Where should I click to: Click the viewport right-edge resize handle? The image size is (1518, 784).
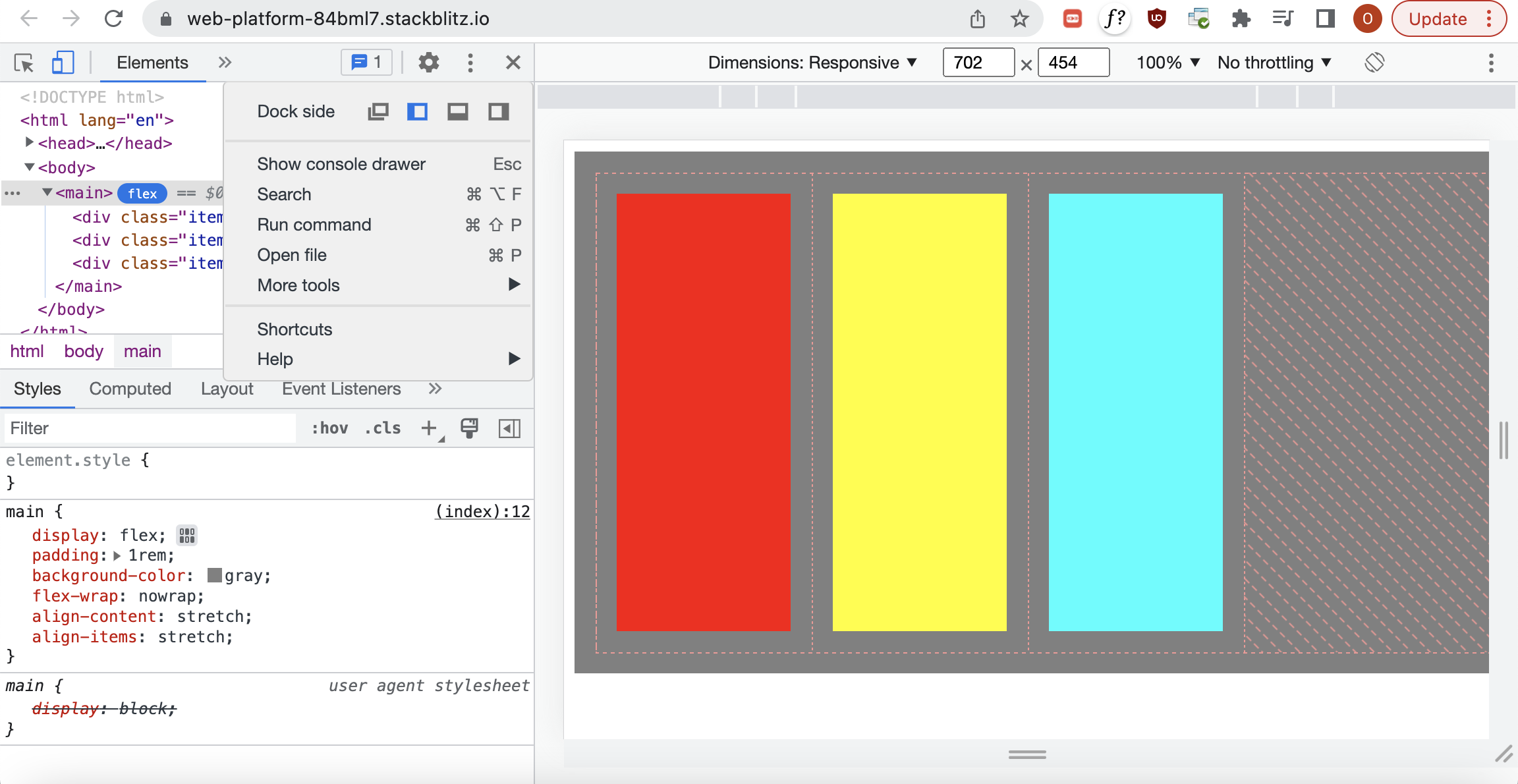click(1504, 440)
